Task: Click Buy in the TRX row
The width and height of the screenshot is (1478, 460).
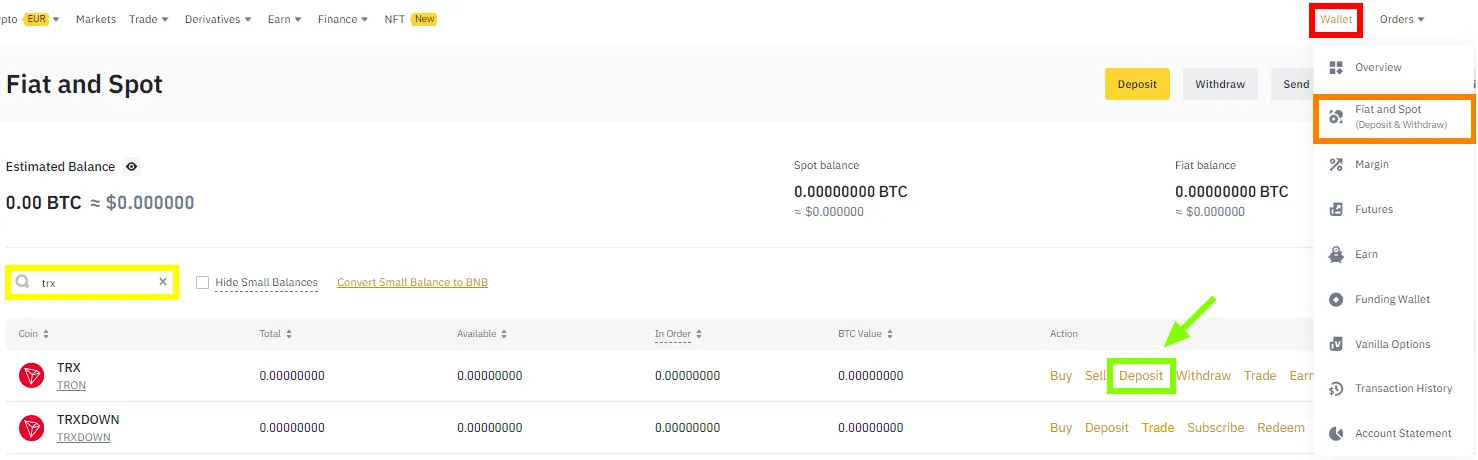Action: point(1061,376)
